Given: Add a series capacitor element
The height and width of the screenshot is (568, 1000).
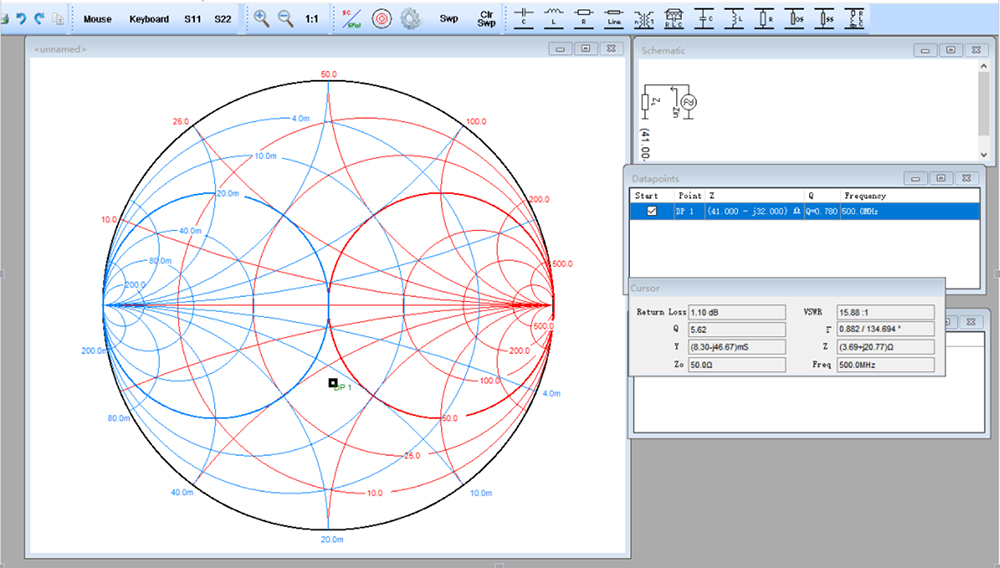Looking at the screenshot, I should tap(523, 18).
